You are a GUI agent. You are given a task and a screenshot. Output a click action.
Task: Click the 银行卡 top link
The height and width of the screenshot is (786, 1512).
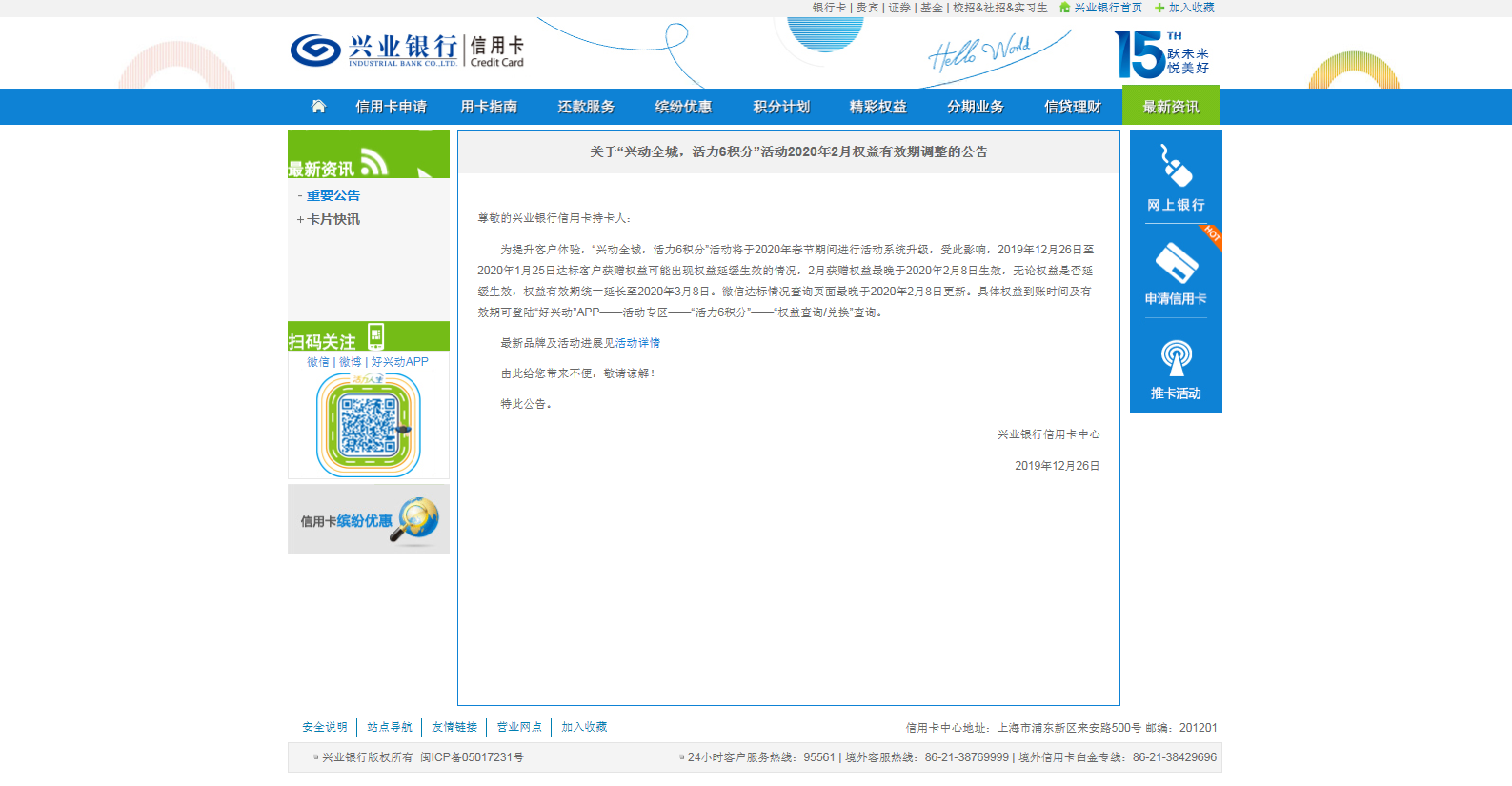830,8
